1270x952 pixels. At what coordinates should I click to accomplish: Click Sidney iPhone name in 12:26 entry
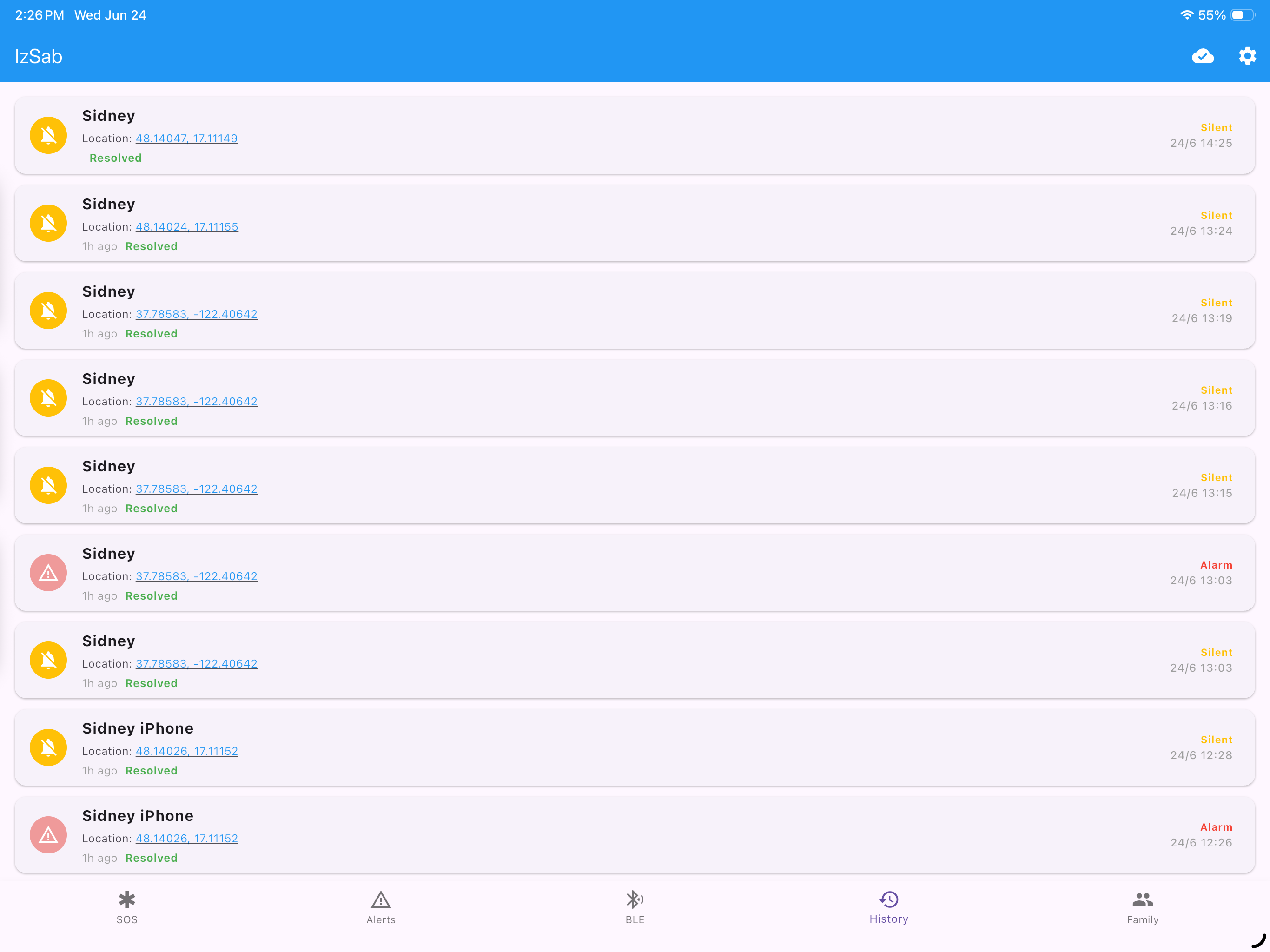click(x=138, y=815)
